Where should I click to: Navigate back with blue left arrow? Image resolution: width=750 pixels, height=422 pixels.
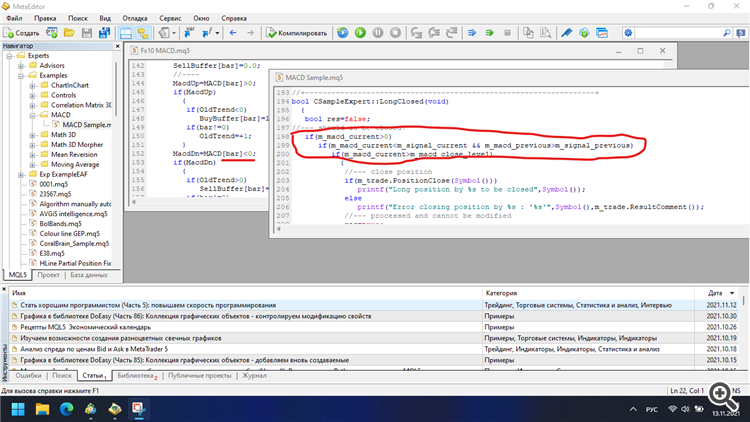click(233, 33)
